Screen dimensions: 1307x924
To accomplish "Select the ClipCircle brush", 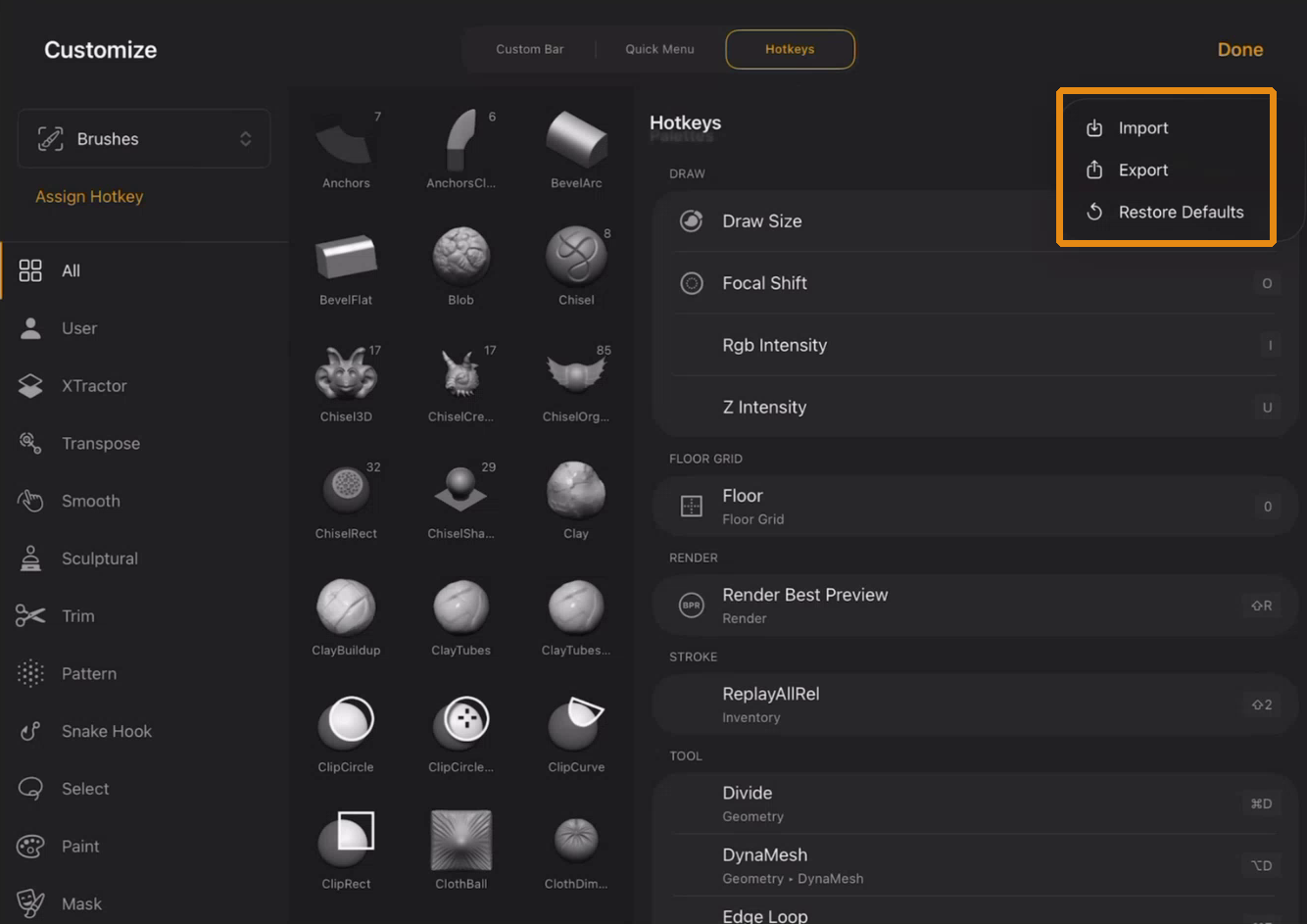I will 346,732.
